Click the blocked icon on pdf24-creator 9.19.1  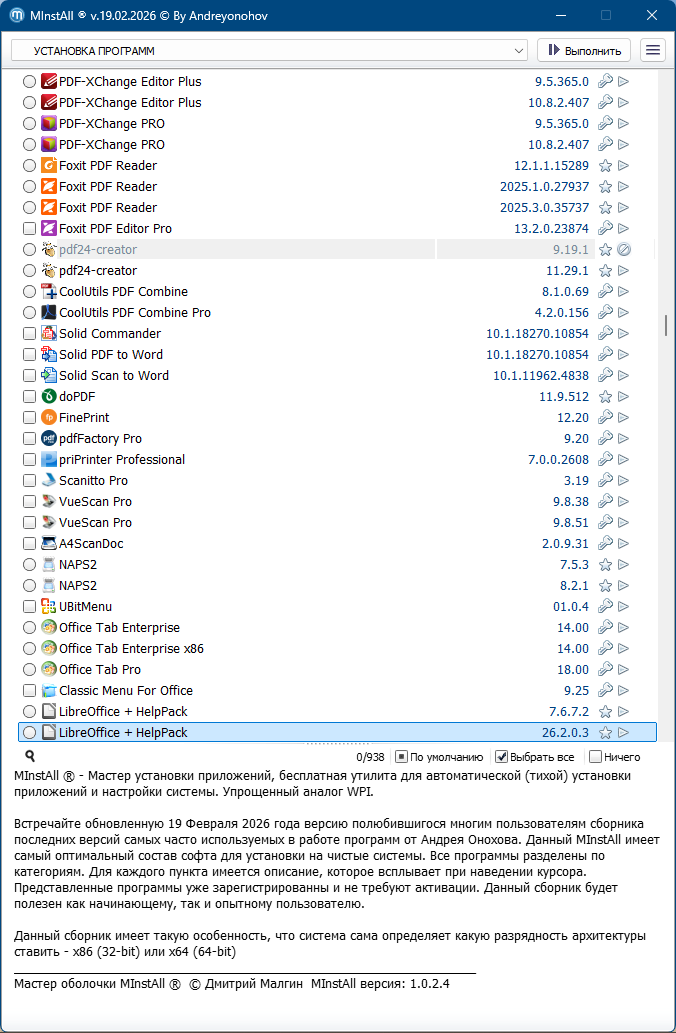[624, 250]
